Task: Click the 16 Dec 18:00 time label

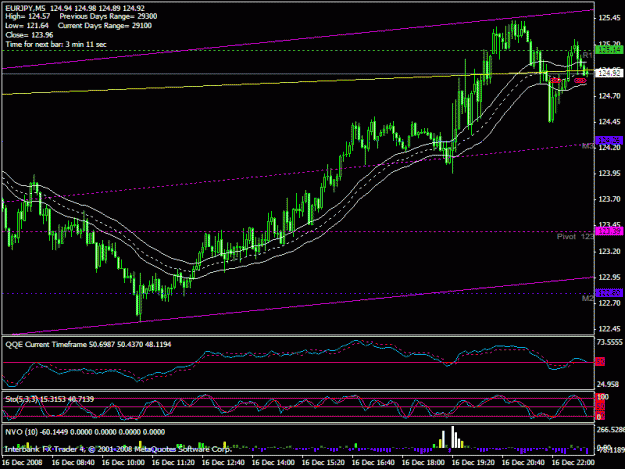Action: (423, 463)
